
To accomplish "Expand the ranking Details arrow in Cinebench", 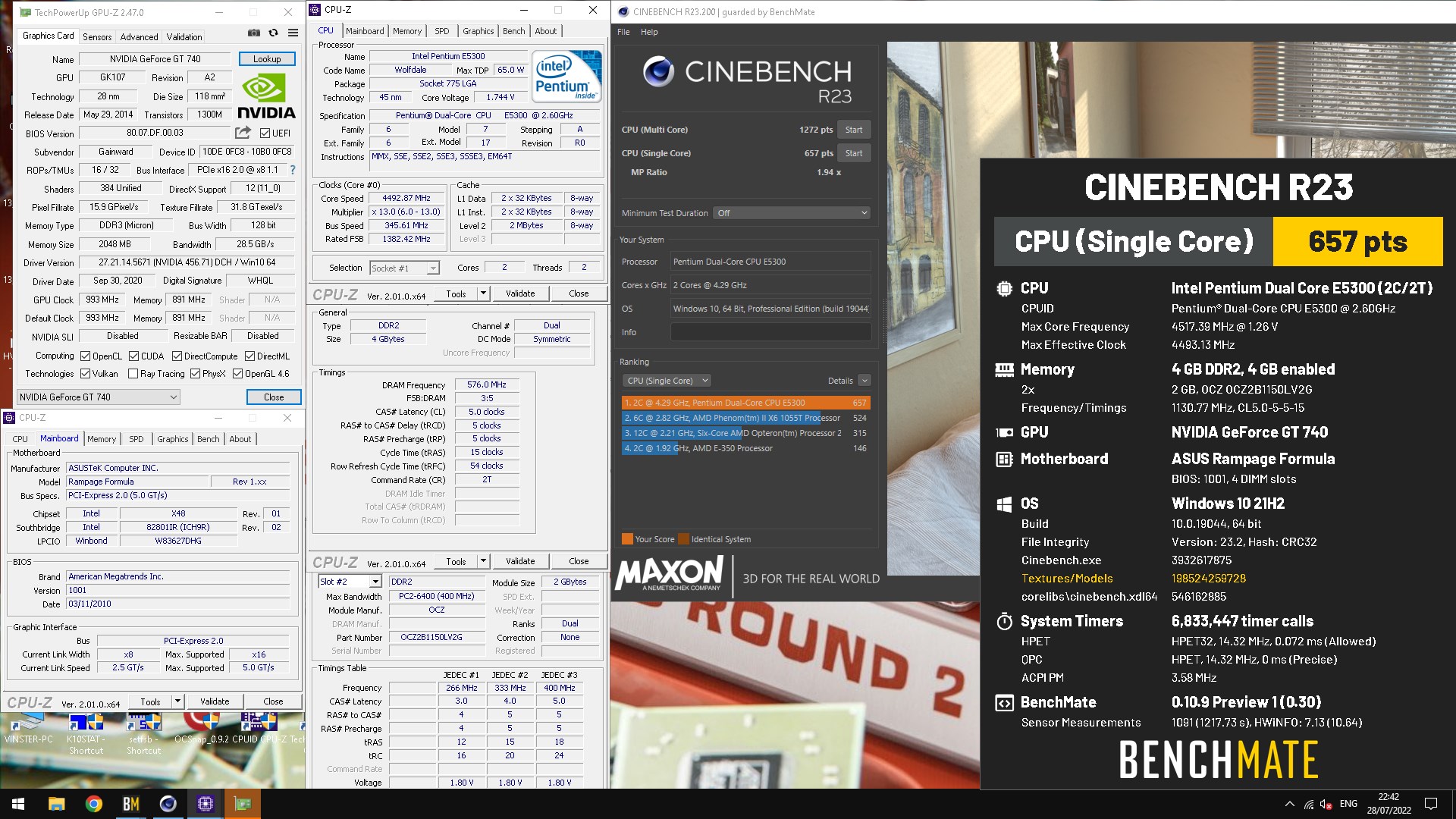I will click(864, 381).
